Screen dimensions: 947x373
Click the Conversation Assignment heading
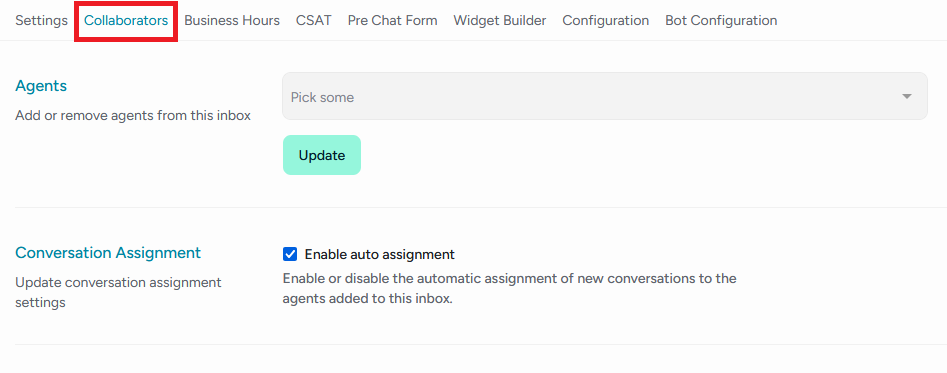coord(108,252)
